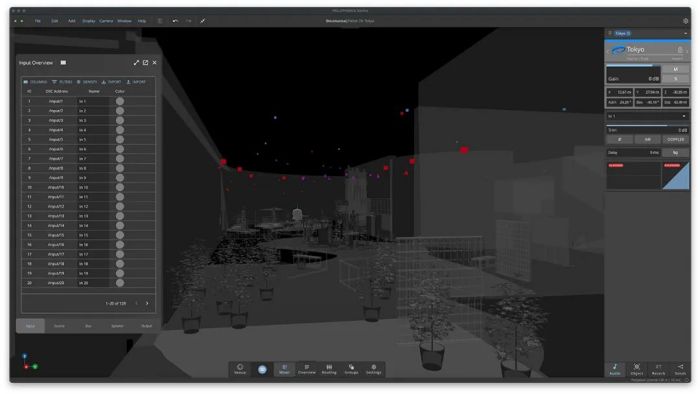The height and width of the screenshot is (394, 700).
Task: Switch to the Input tab below table
Action: (30, 326)
